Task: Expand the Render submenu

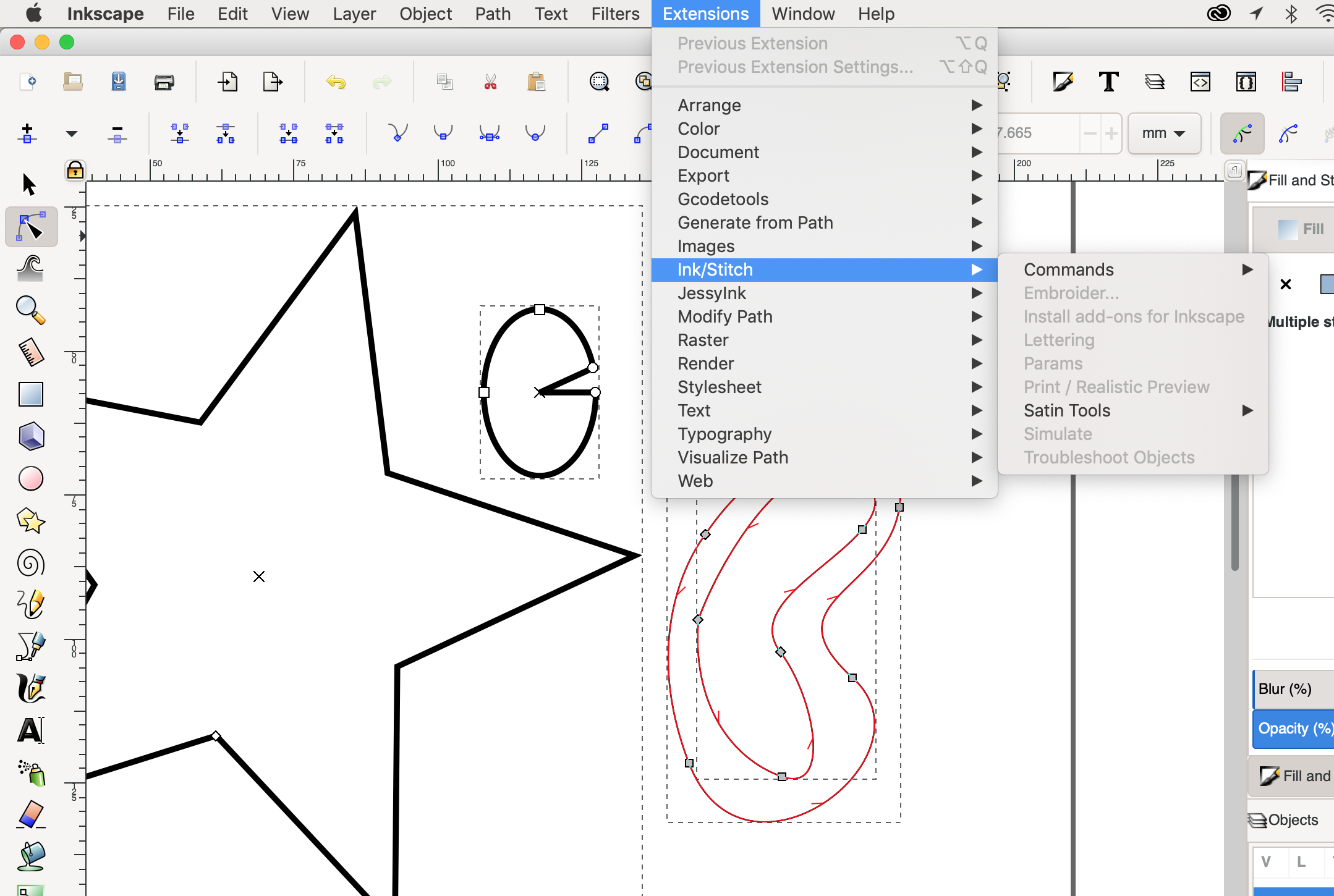Action: coord(825,363)
